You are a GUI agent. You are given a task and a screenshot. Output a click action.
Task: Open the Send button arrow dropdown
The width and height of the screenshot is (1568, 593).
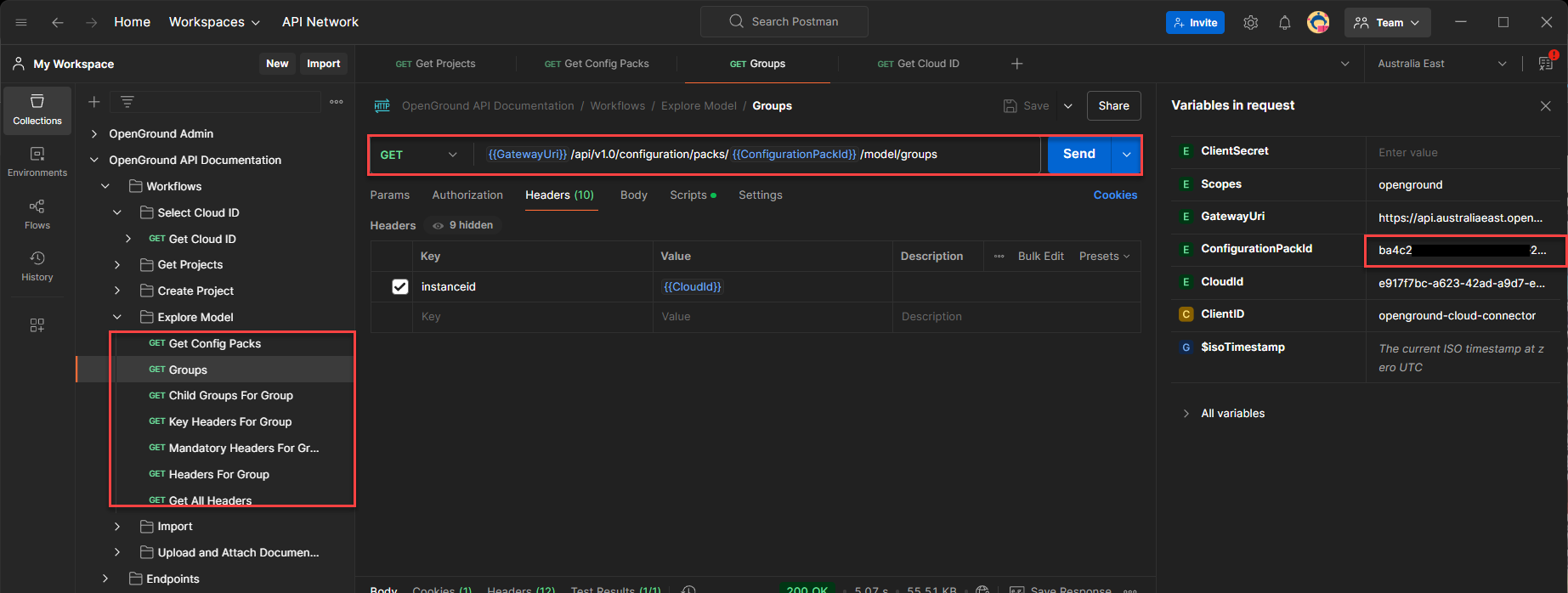1126,155
